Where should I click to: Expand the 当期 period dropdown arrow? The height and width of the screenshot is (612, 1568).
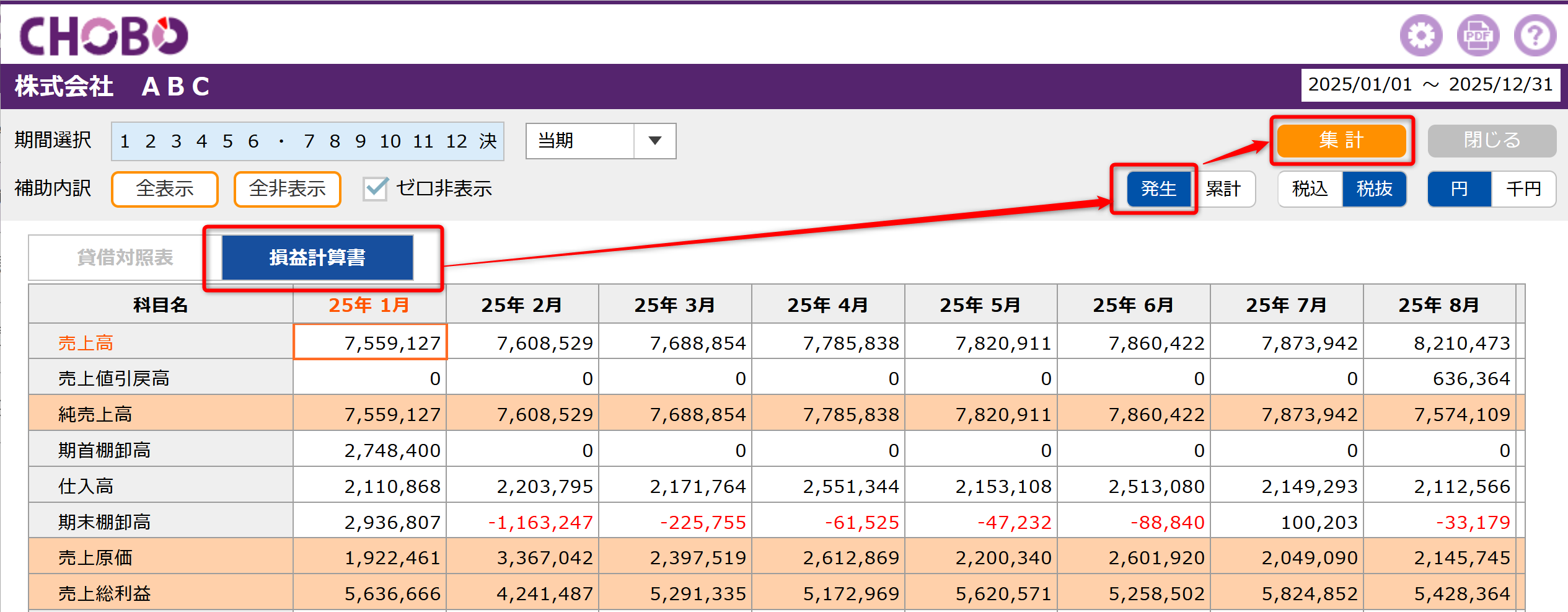(x=654, y=141)
